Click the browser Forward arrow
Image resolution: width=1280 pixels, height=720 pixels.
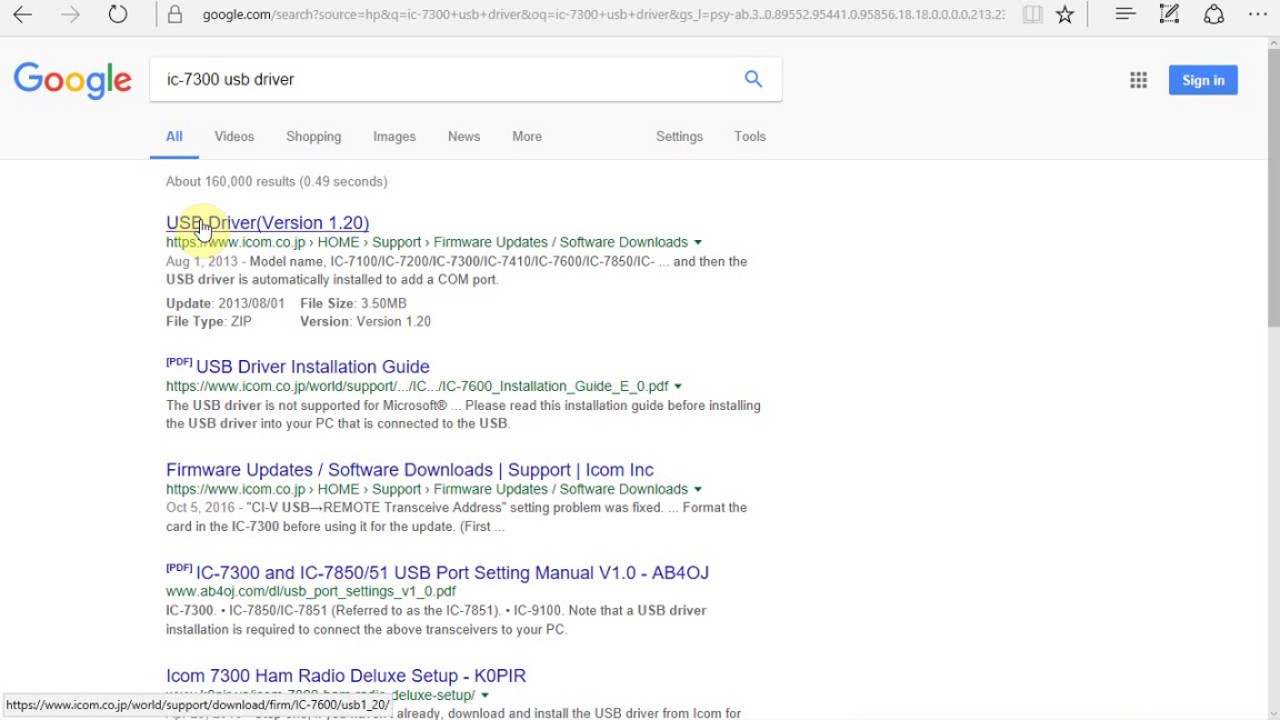(x=70, y=15)
